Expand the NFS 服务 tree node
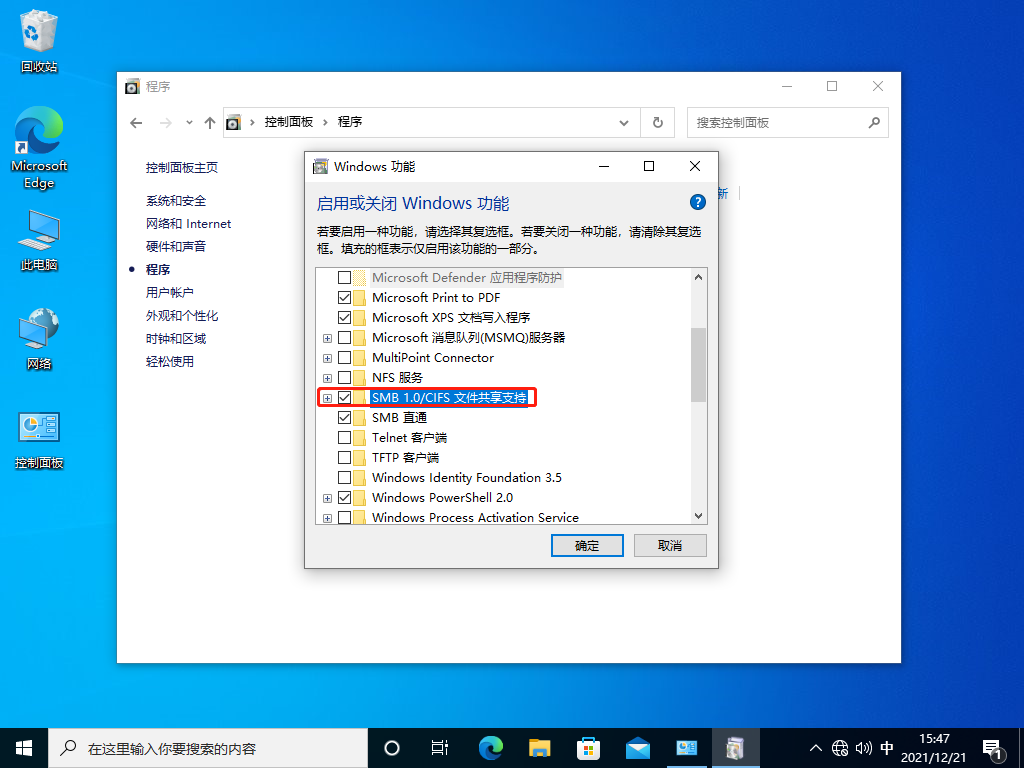The height and width of the screenshot is (768, 1024). pyautogui.click(x=328, y=377)
